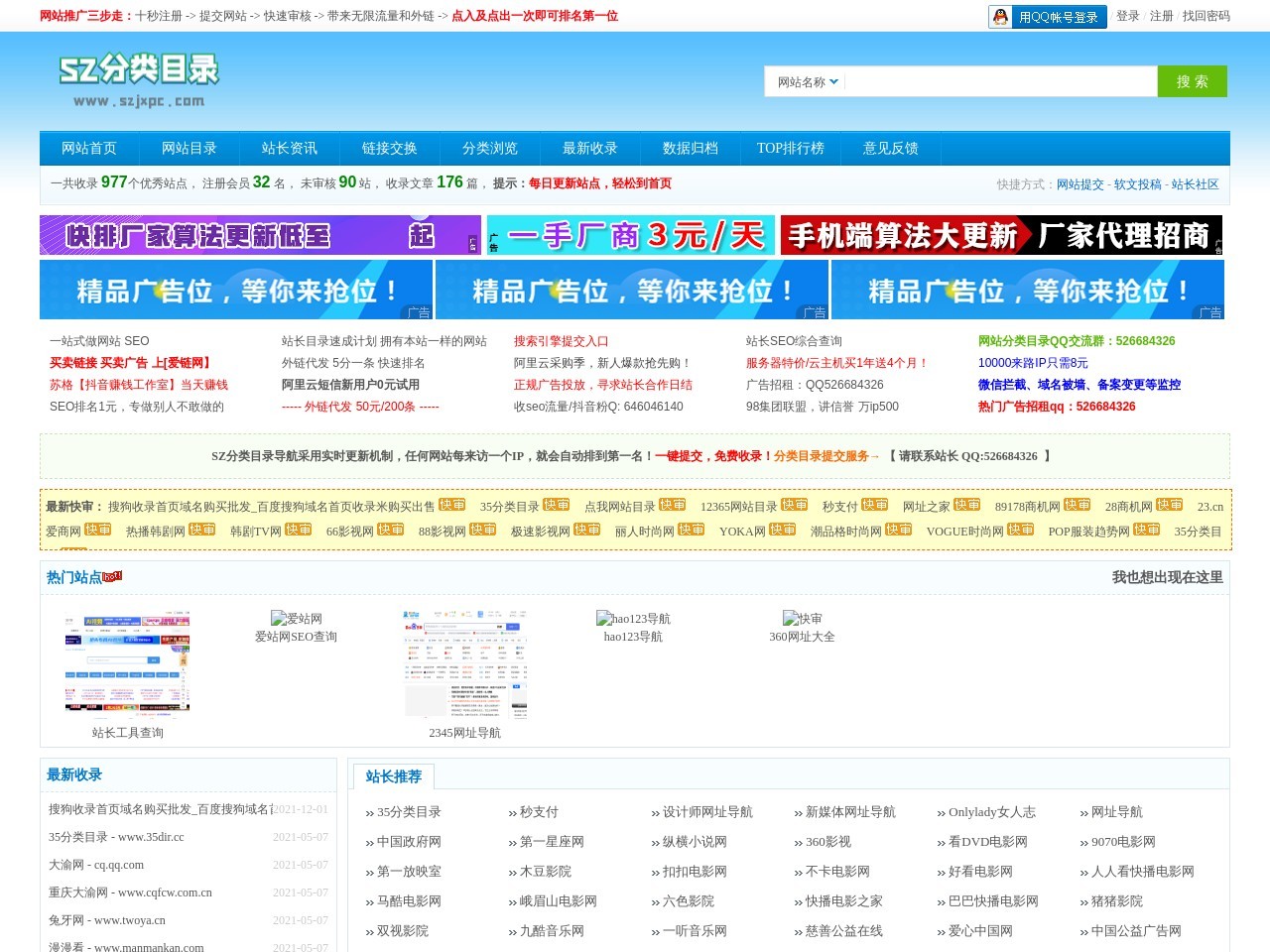Select the 网站目录 navigation tab

click(x=188, y=148)
